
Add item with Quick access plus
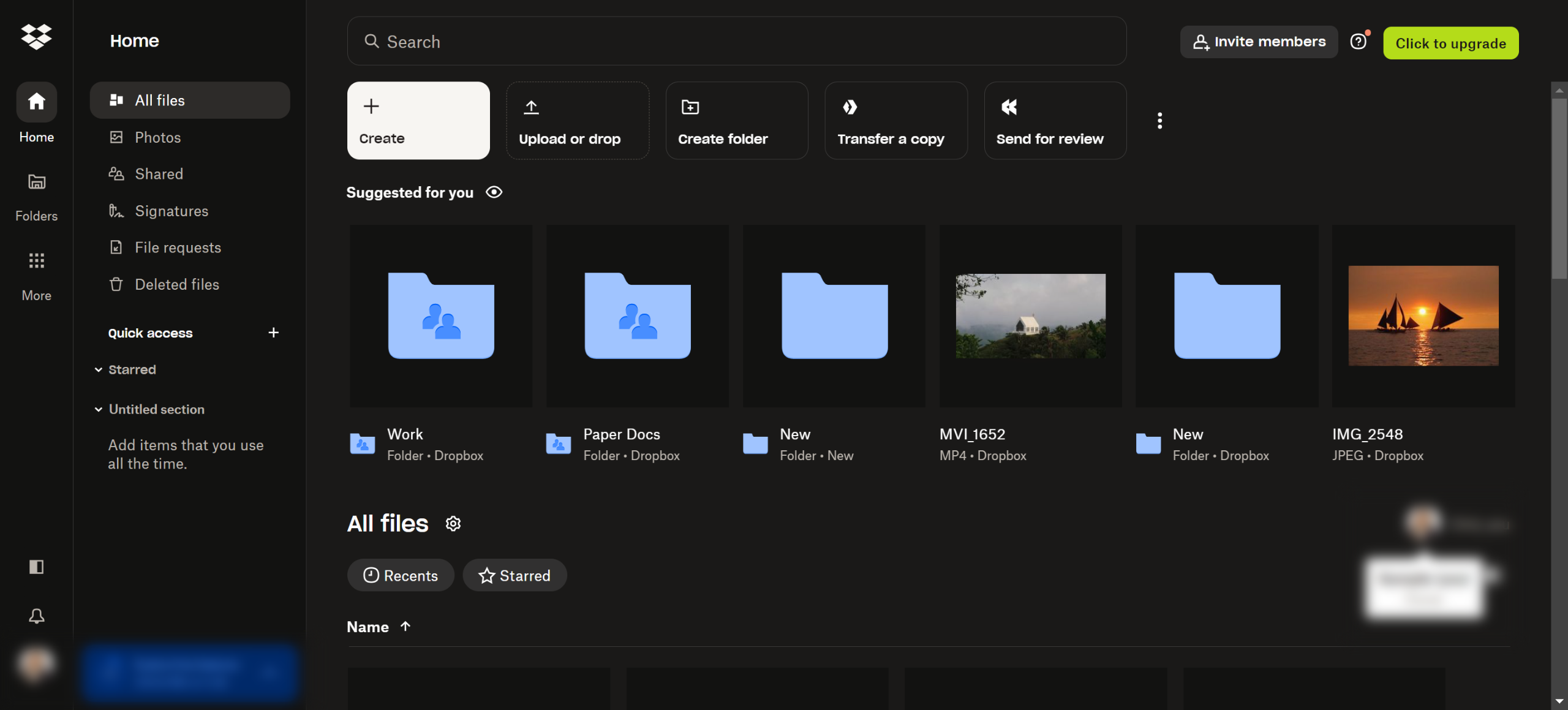tap(273, 333)
